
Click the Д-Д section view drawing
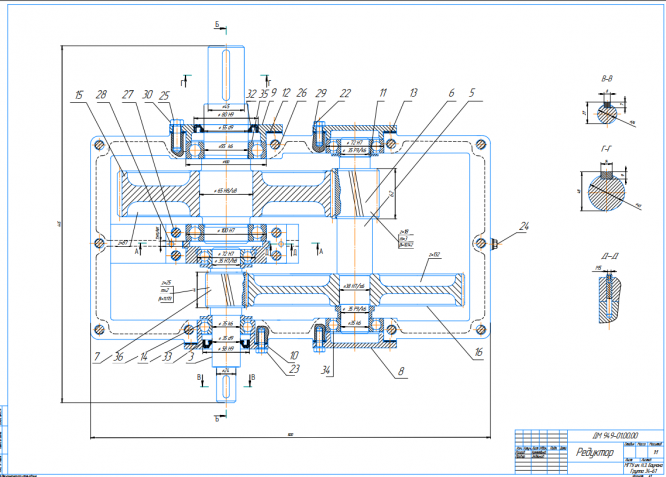point(610,300)
